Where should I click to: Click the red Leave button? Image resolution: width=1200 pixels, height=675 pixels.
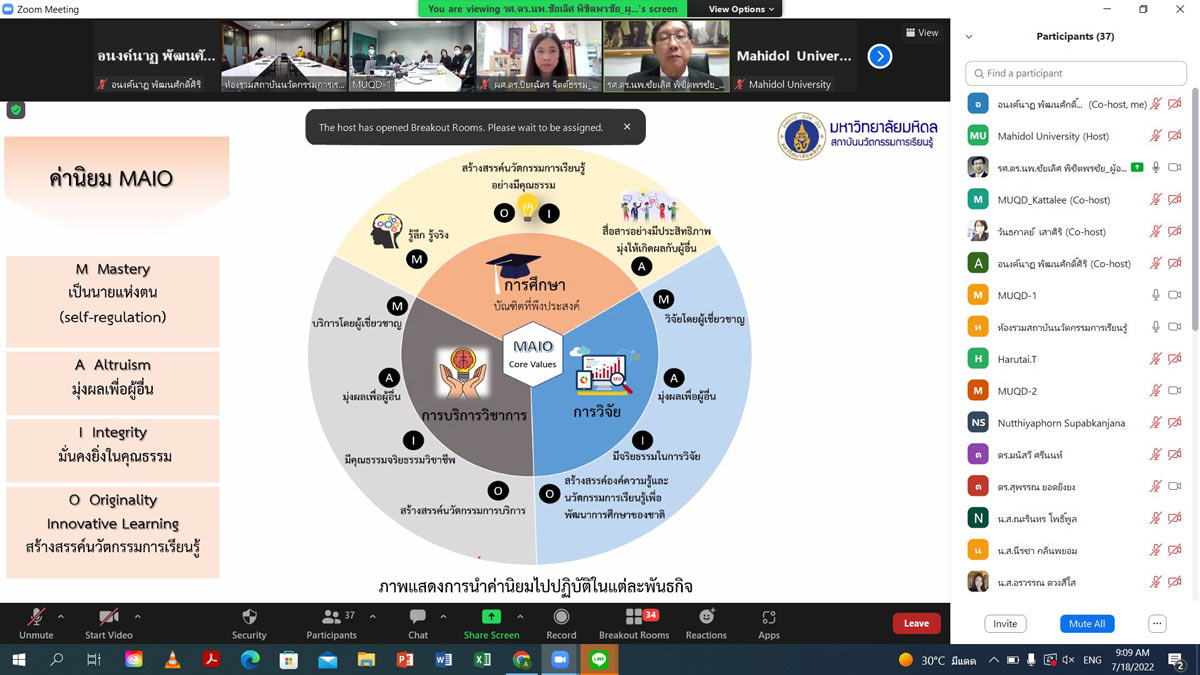(x=916, y=624)
